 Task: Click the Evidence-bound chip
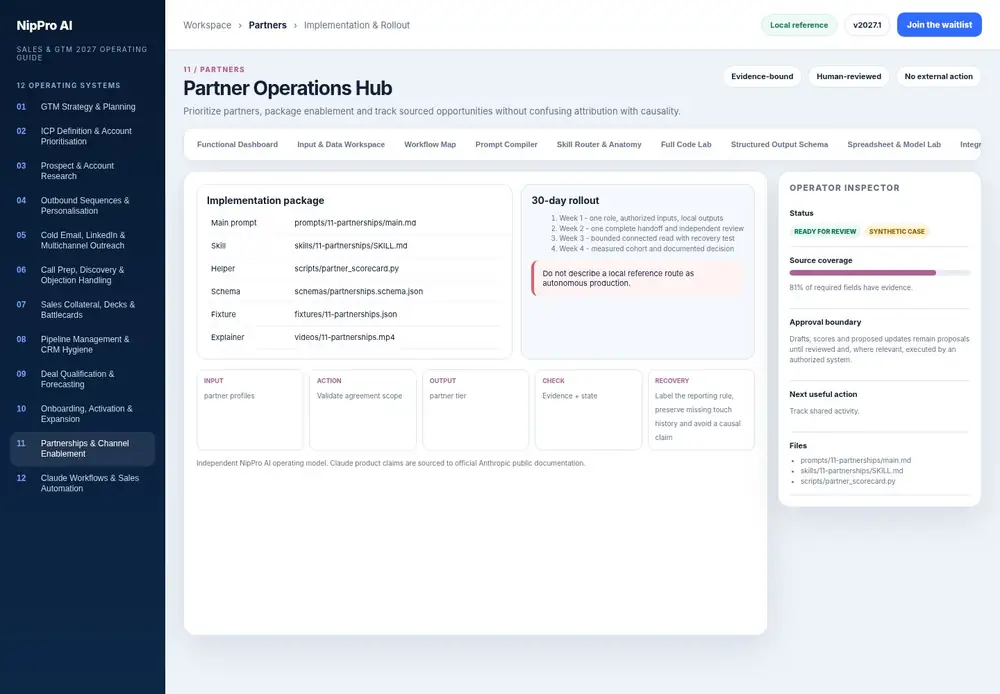coord(762,77)
